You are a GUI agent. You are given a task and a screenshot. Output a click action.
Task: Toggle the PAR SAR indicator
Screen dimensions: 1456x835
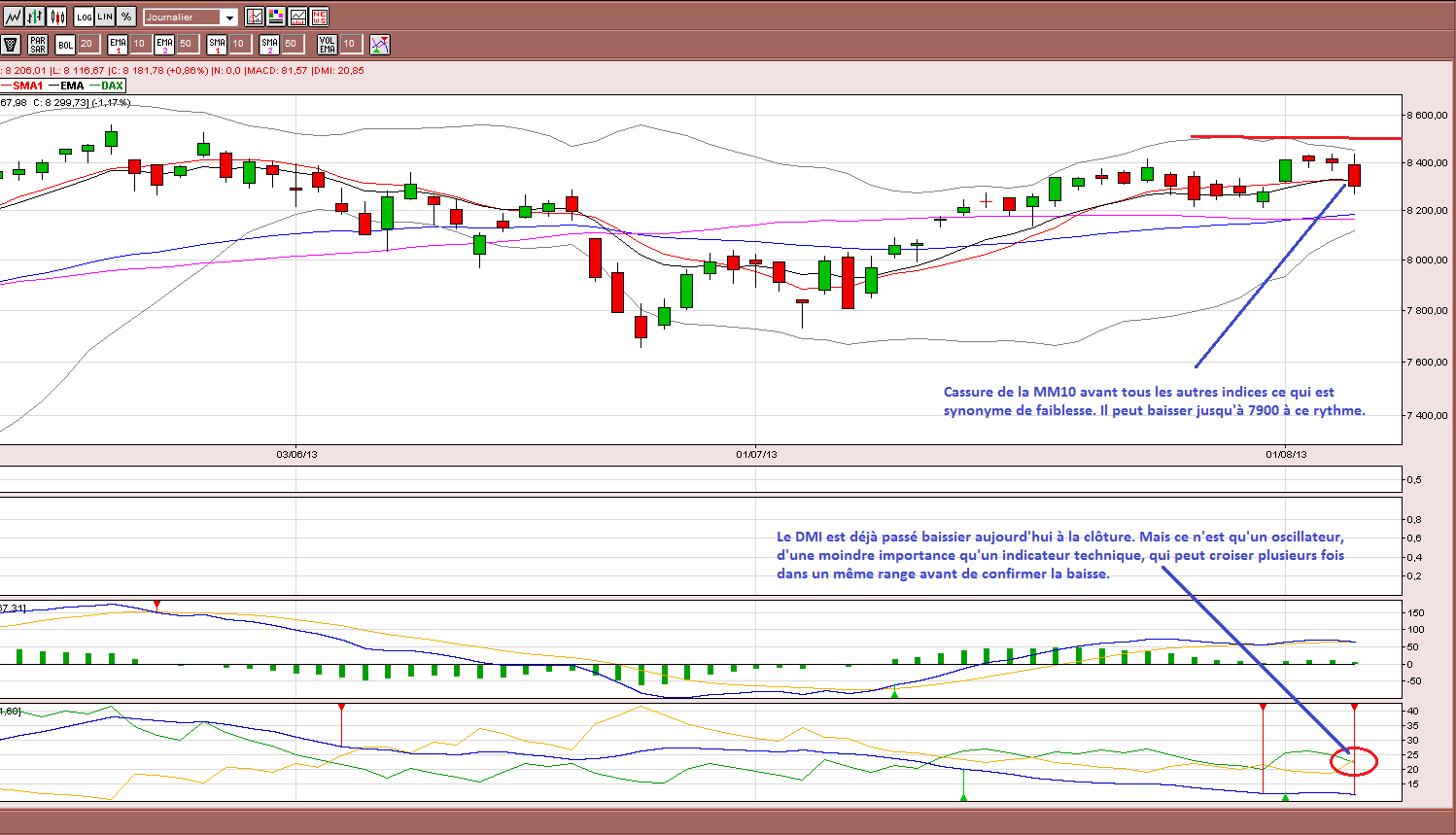38,45
